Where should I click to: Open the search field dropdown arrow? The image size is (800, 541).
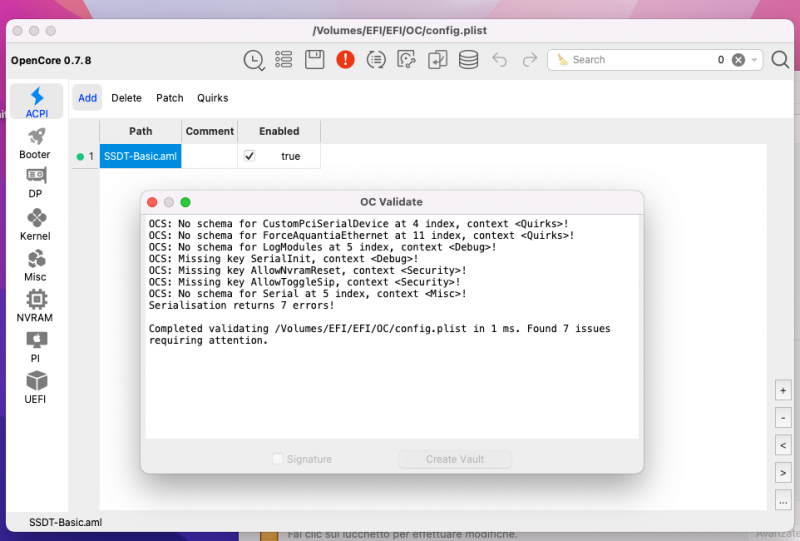click(x=754, y=60)
